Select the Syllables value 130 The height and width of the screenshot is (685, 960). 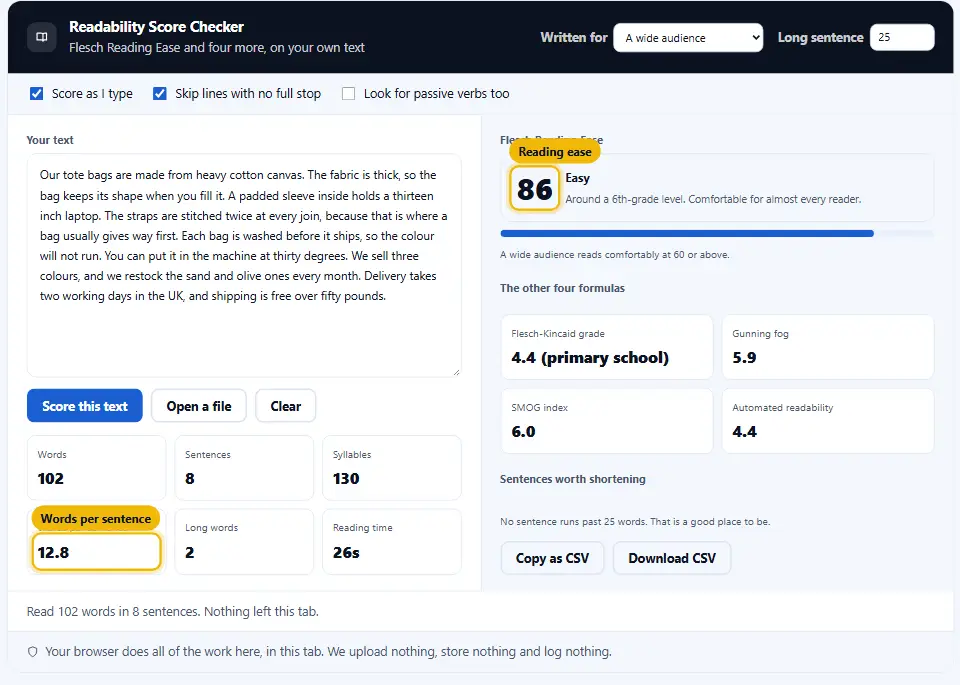(x=346, y=479)
